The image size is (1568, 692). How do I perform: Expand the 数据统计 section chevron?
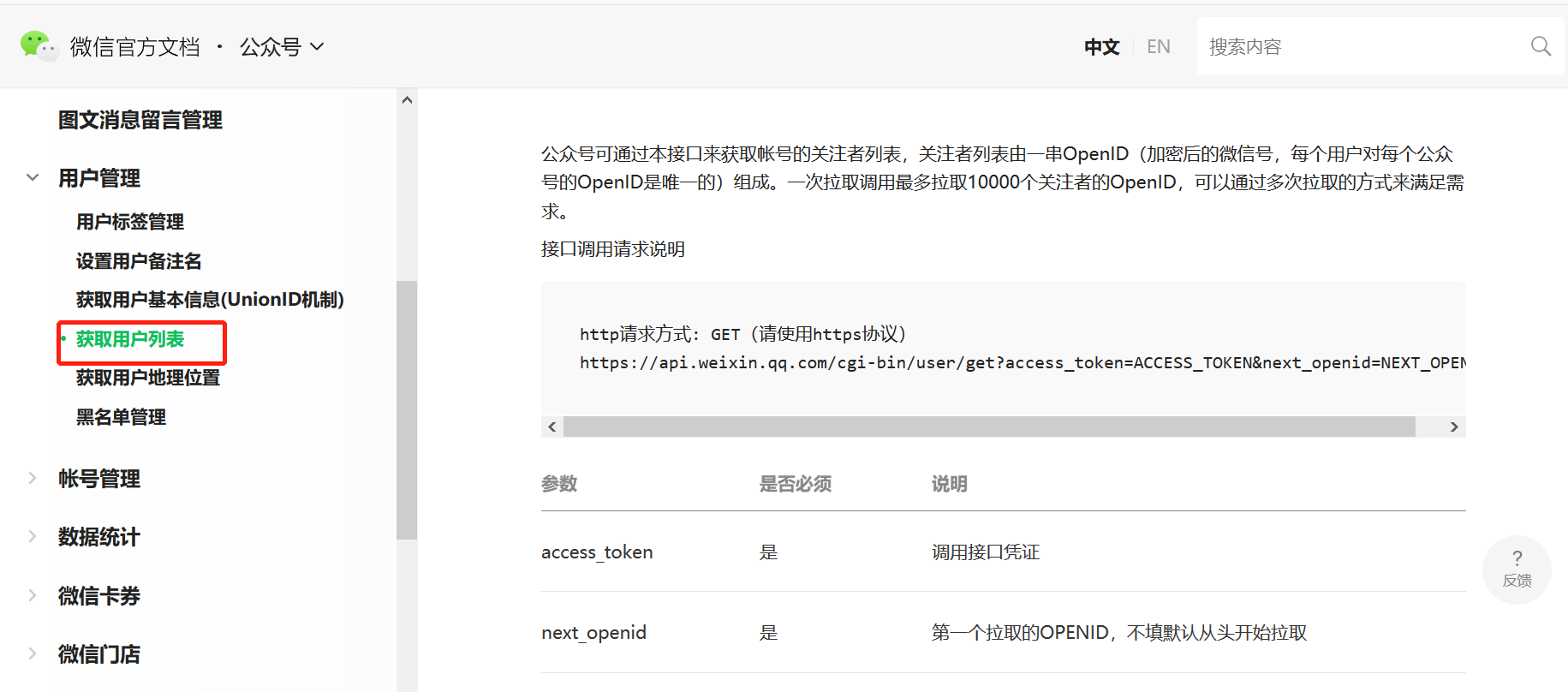pos(33,536)
